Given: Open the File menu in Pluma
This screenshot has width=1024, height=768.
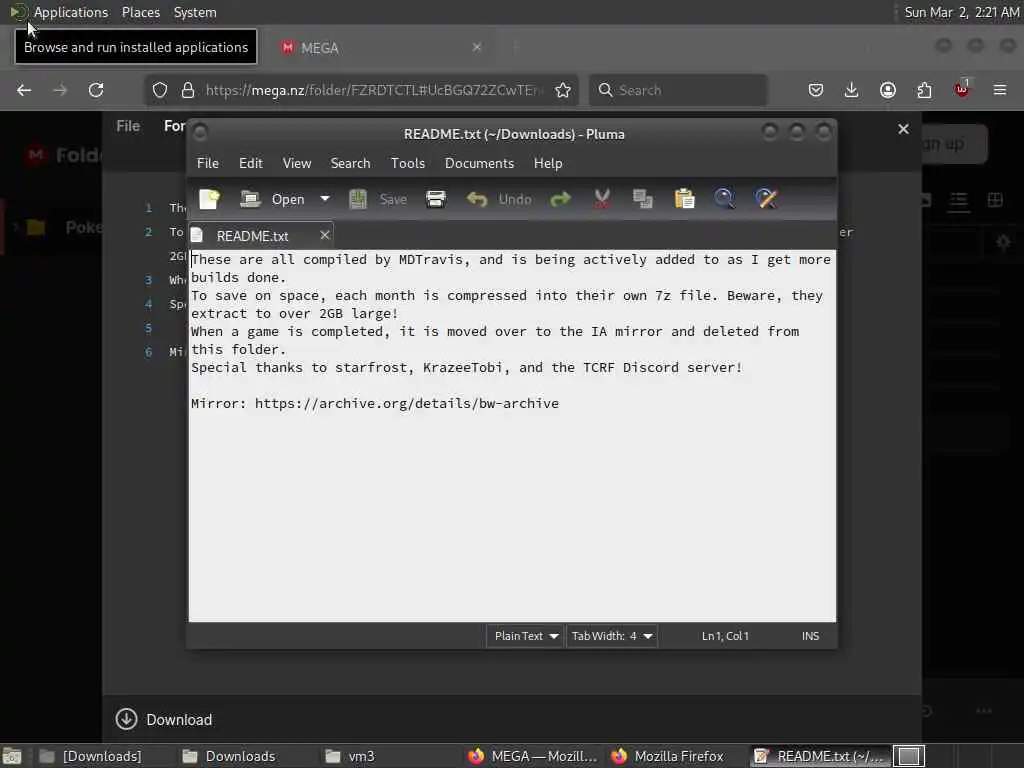Looking at the screenshot, I should pyautogui.click(x=208, y=163).
